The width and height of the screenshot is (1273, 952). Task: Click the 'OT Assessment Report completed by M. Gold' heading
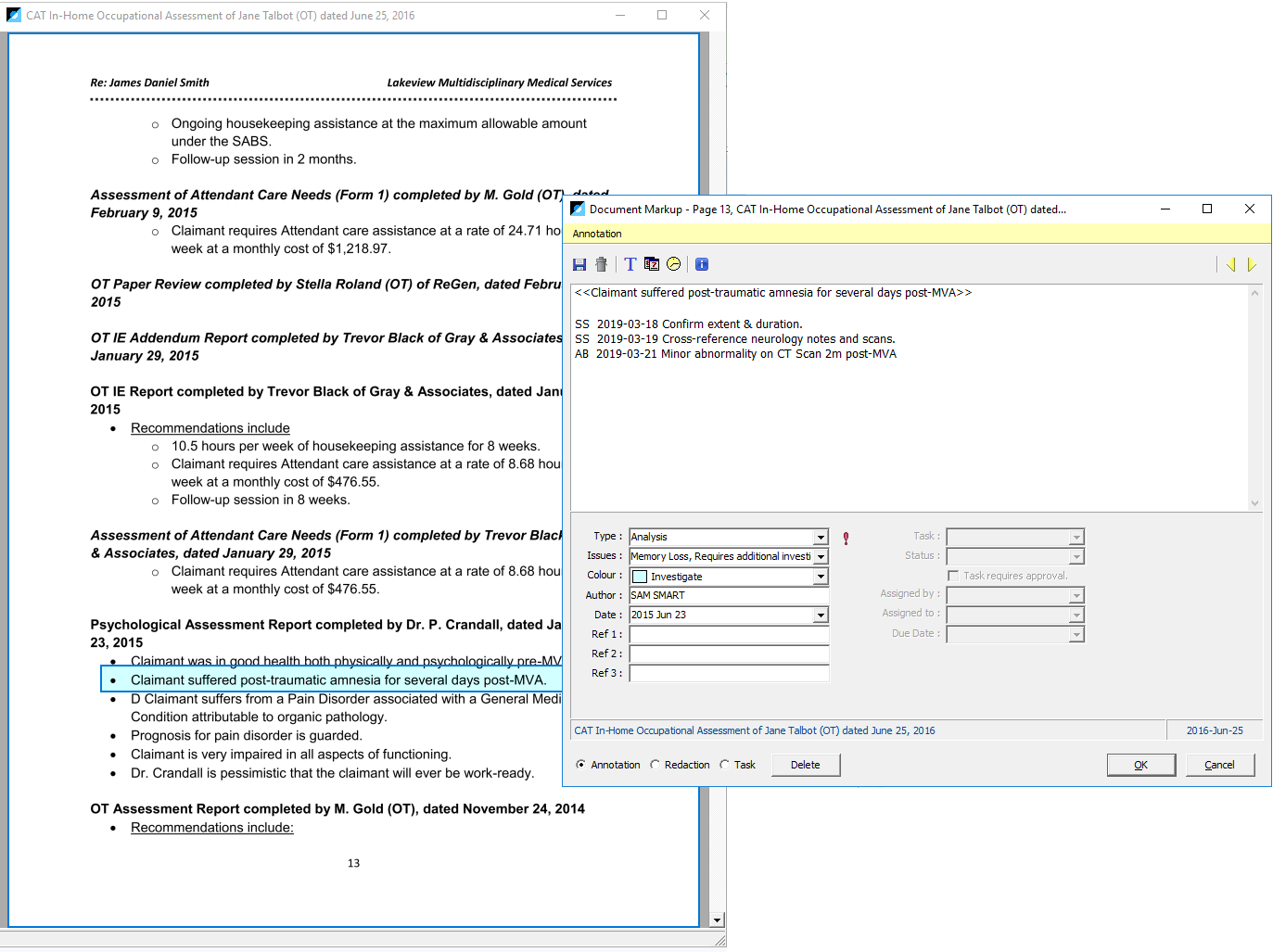tap(337, 809)
